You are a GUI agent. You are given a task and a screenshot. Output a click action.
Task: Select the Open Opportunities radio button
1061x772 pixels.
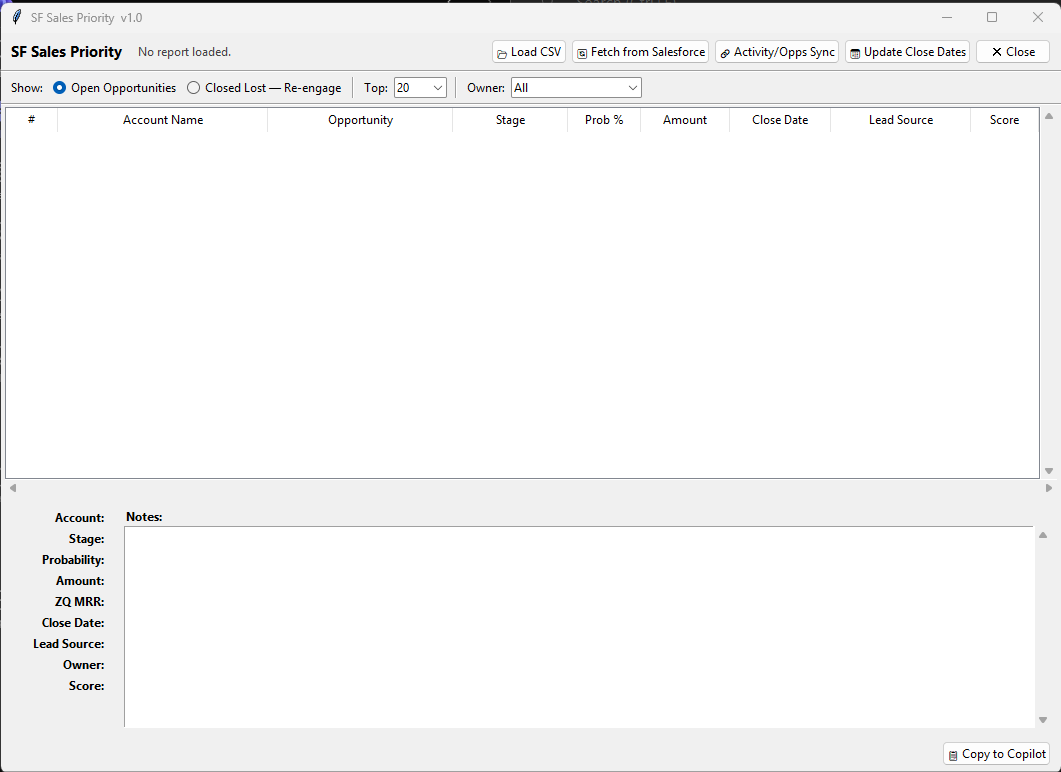[x=59, y=88]
